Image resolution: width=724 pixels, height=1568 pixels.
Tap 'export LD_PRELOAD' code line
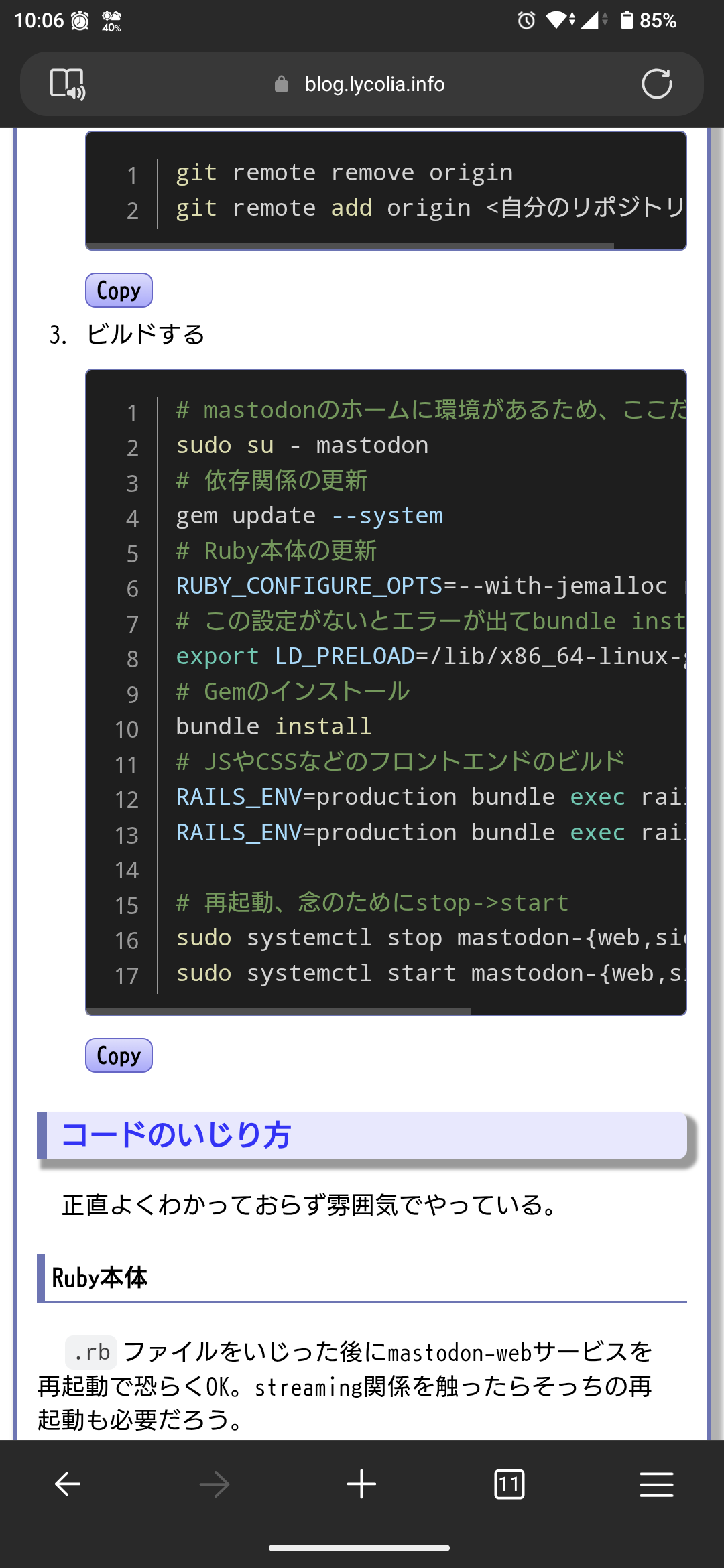point(430,657)
